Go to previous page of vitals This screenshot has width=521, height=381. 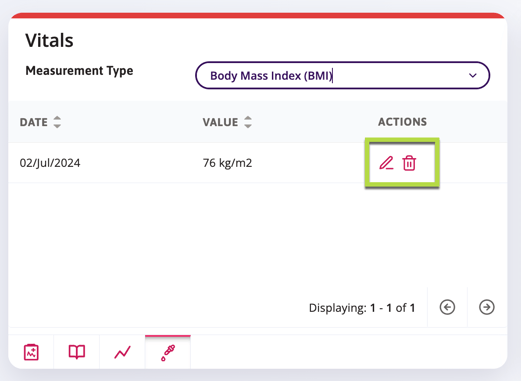pos(447,307)
